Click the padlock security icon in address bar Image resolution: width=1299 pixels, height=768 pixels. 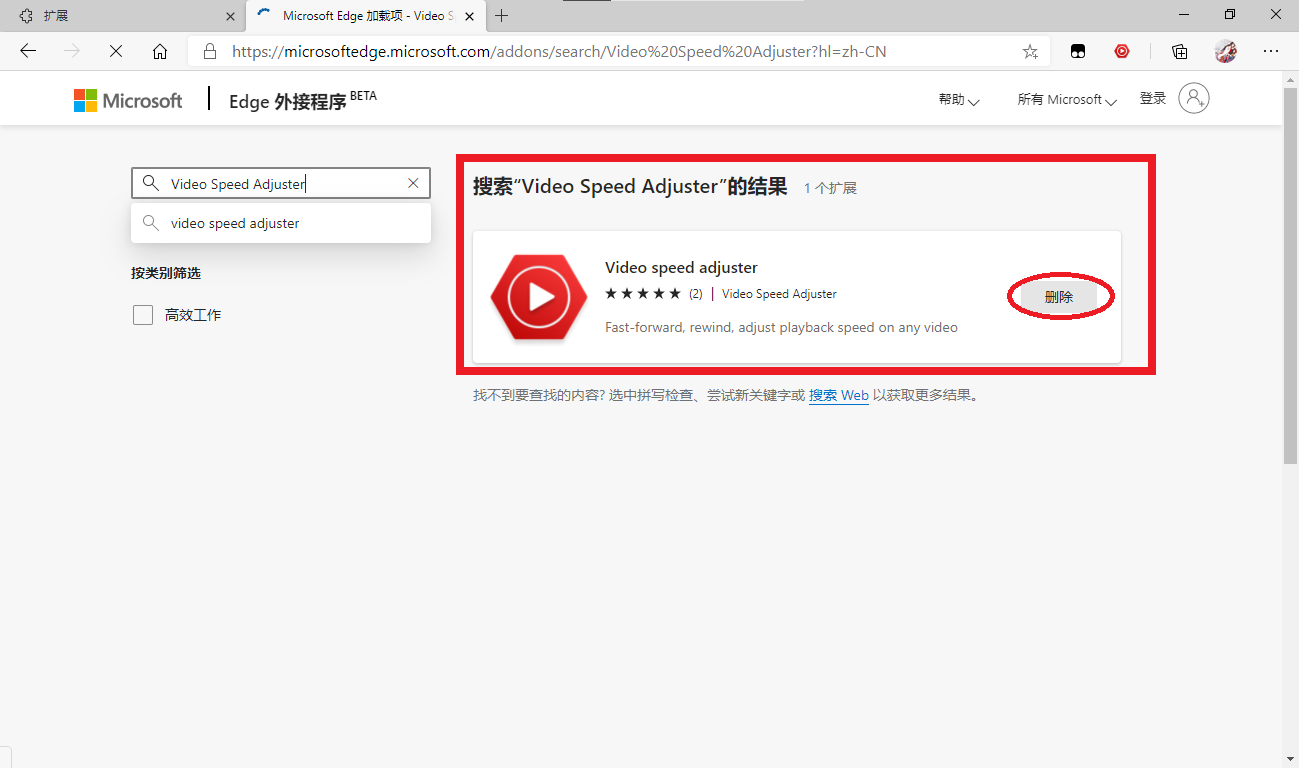(x=209, y=51)
